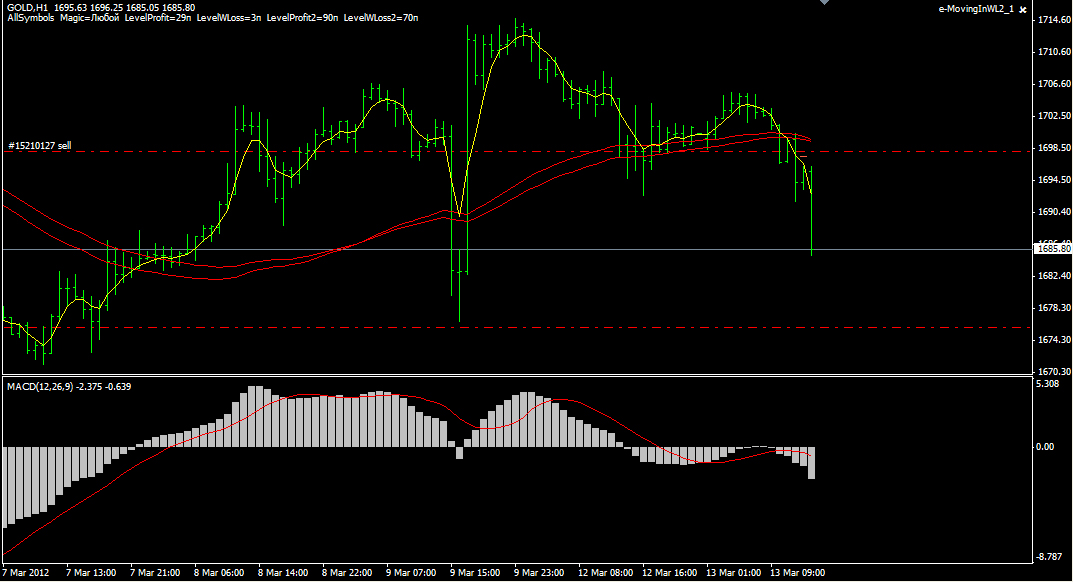Click the 1670.30 price scale label
Screen dimensions: 1074x582
1055,372
